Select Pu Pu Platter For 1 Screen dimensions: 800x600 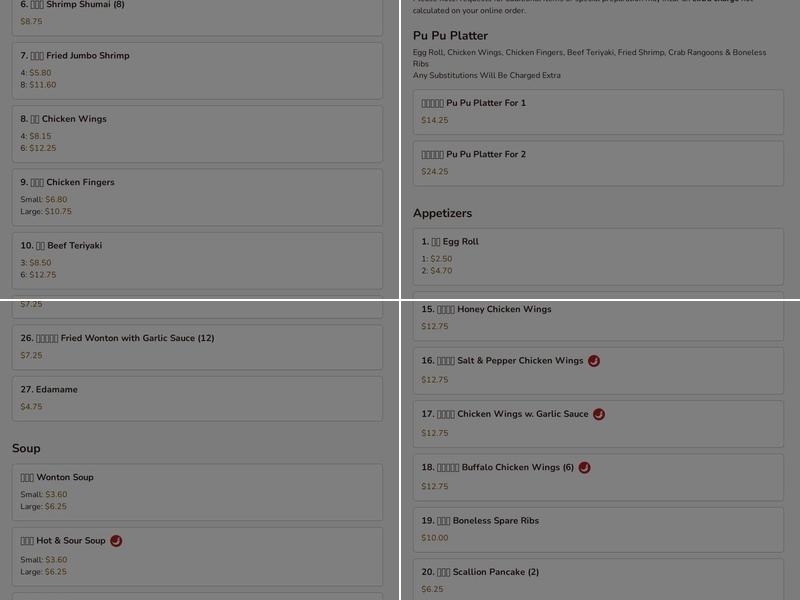click(597, 111)
